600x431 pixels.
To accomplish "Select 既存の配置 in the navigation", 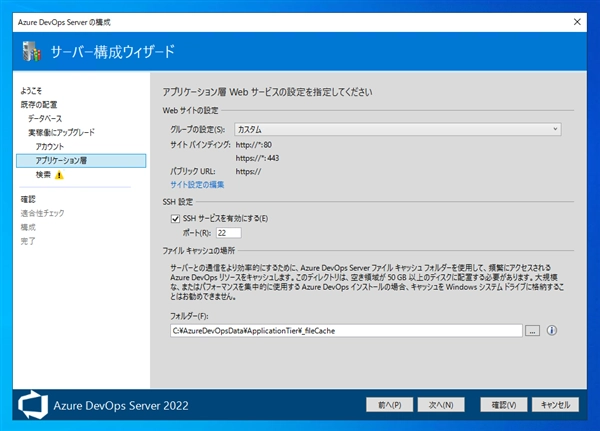I will 39,104.
